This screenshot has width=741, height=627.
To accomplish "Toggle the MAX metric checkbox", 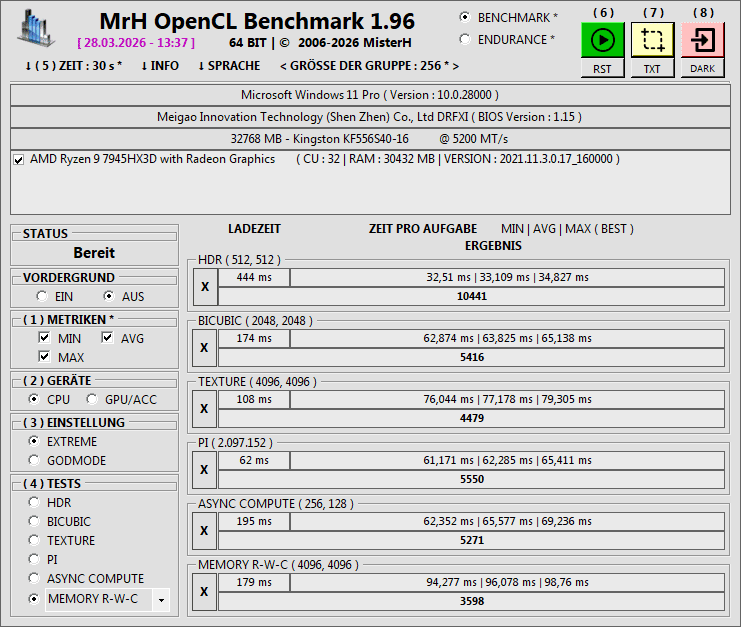I will pyautogui.click(x=44, y=356).
